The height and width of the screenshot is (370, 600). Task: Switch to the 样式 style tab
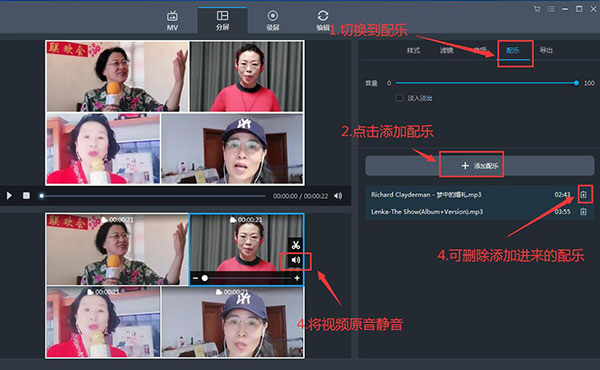coord(413,50)
